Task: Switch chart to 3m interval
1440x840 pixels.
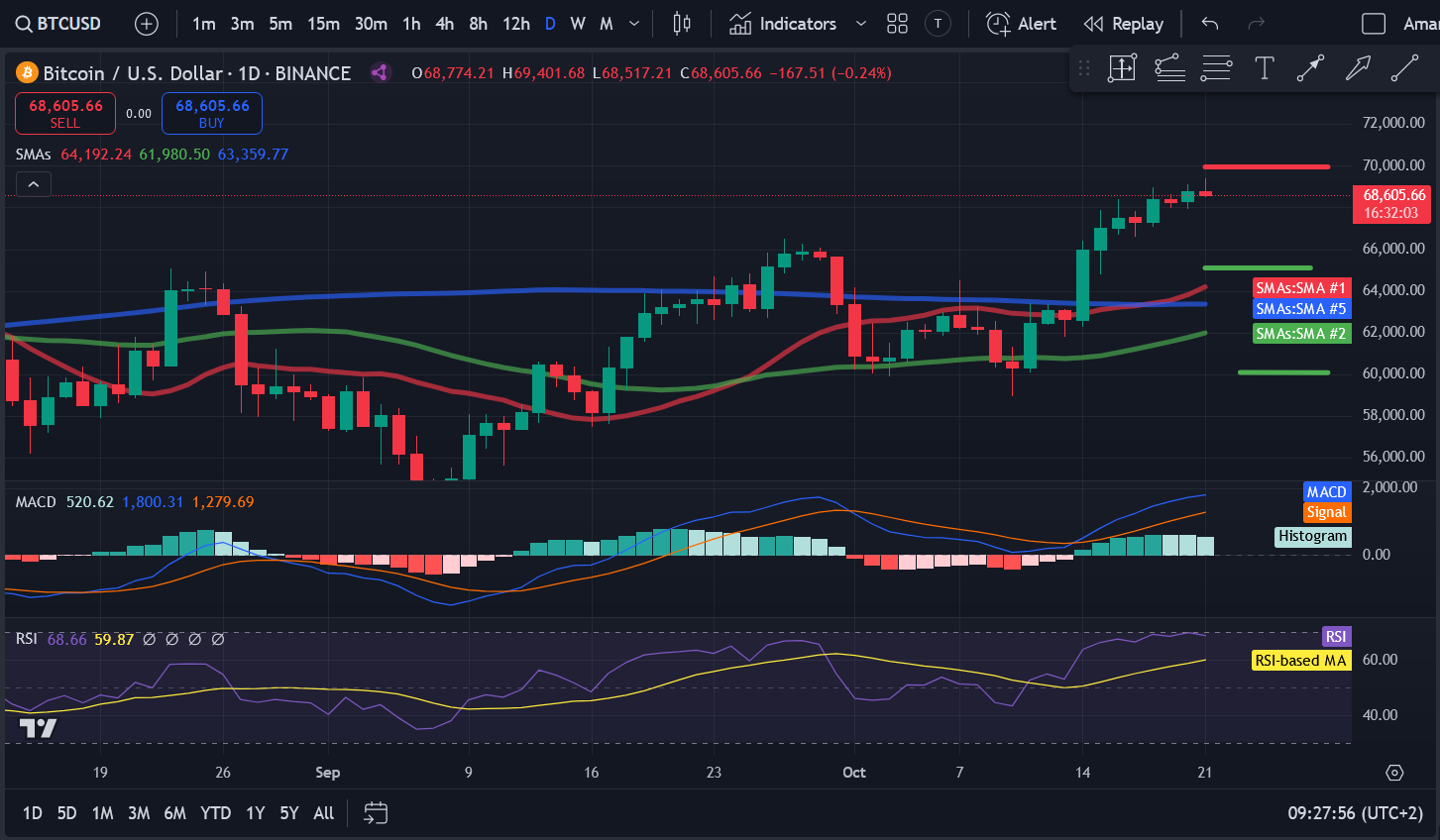Action: 243,24
